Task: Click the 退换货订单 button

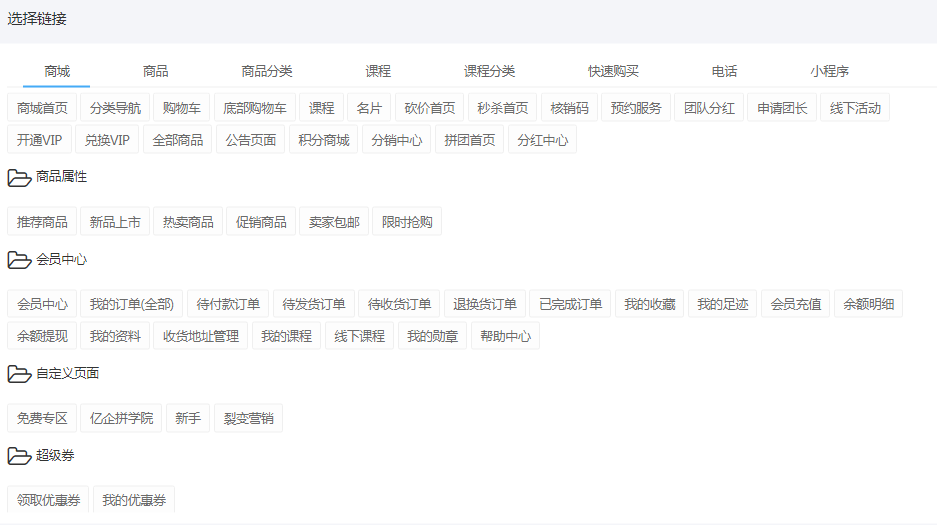Action: coord(485,304)
